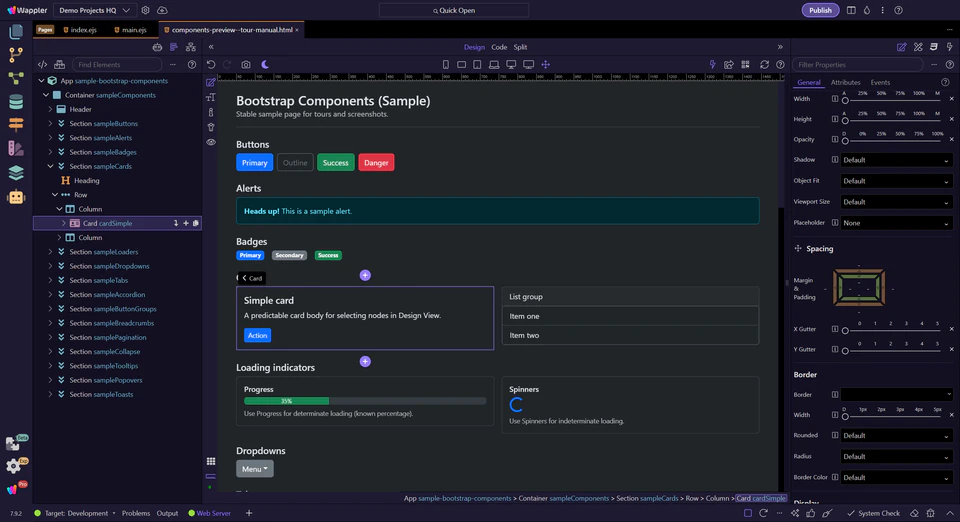The height and width of the screenshot is (522, 960).
Task: Click the Action button in Simple card
Action: pos(257,335)
